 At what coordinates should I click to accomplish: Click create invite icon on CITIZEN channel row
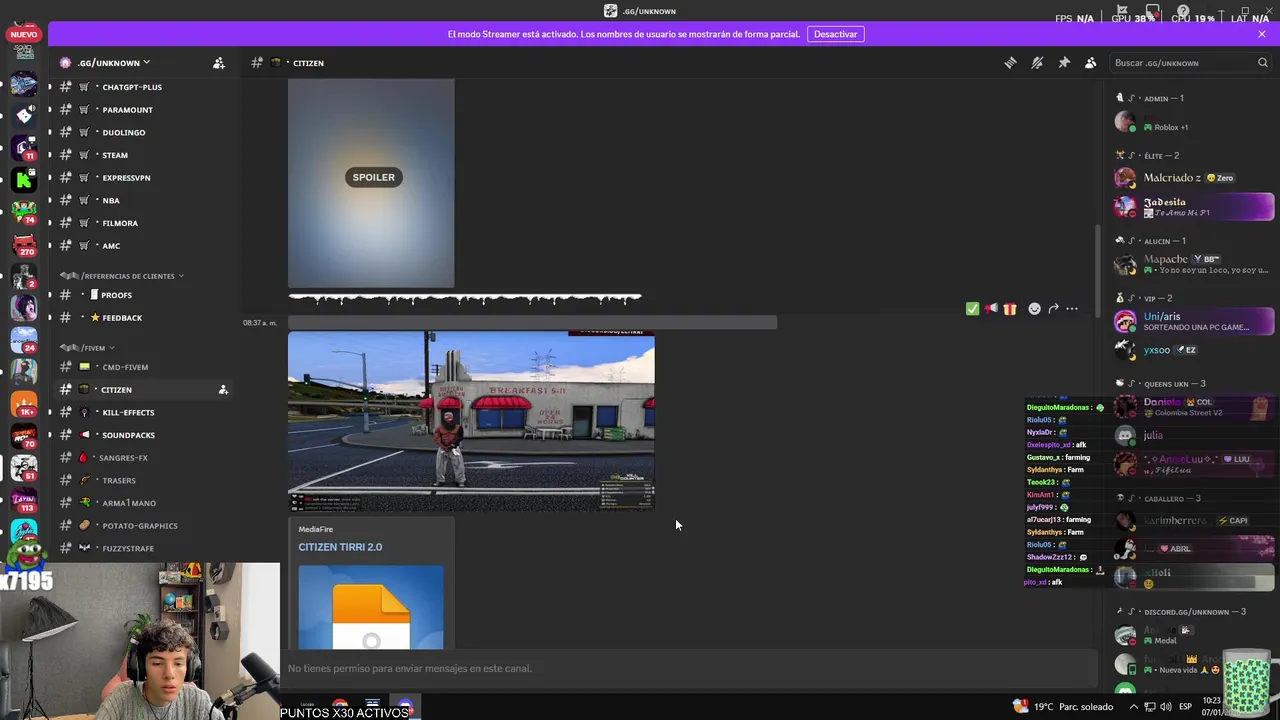[223, 390]
